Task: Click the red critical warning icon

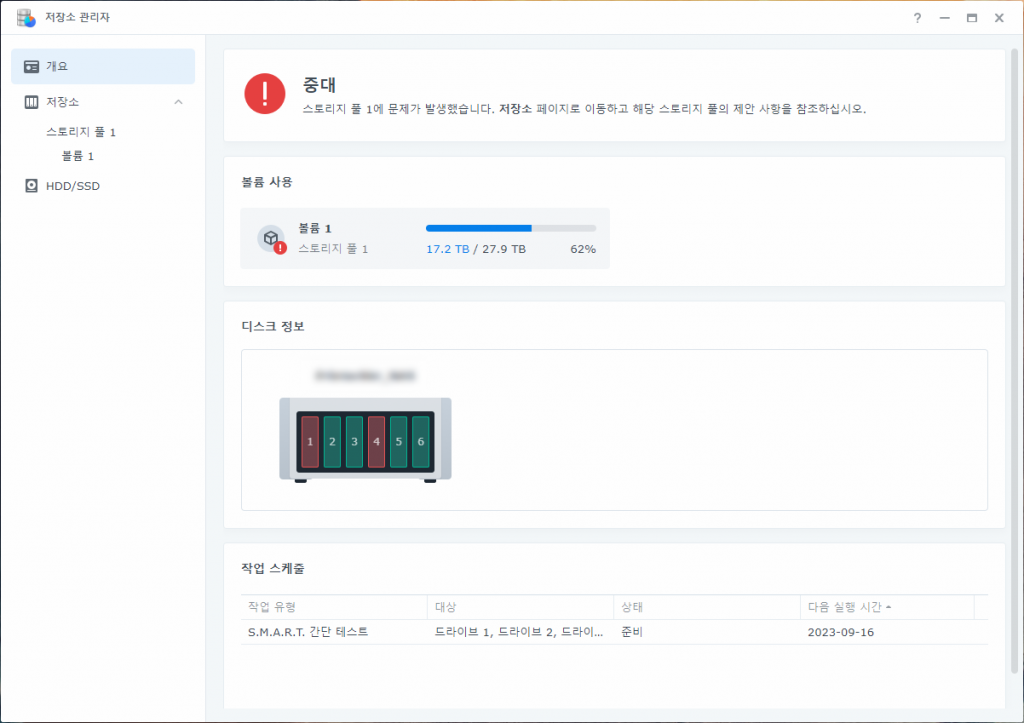Action: [264, 93]
